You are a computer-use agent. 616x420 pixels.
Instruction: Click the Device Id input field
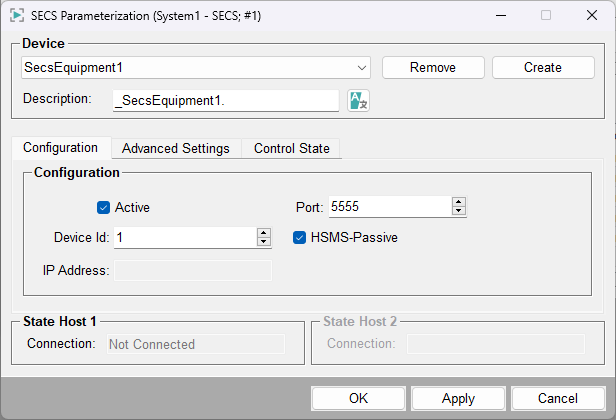pyautogui.click(x=184, y=238)
